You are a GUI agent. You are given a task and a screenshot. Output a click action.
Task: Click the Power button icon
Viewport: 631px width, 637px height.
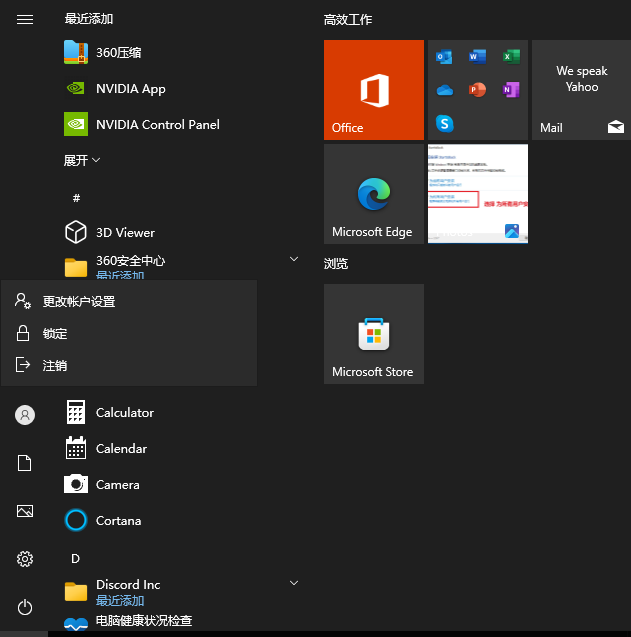click(x=25, y=607)
